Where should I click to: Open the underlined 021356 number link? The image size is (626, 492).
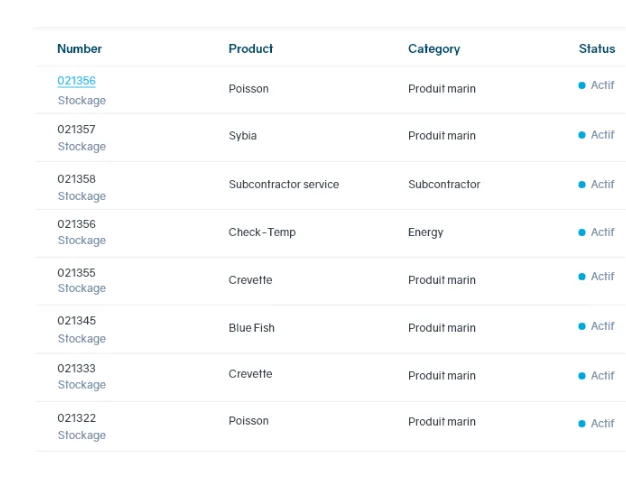pyautogui.click(x=76, y=81)
